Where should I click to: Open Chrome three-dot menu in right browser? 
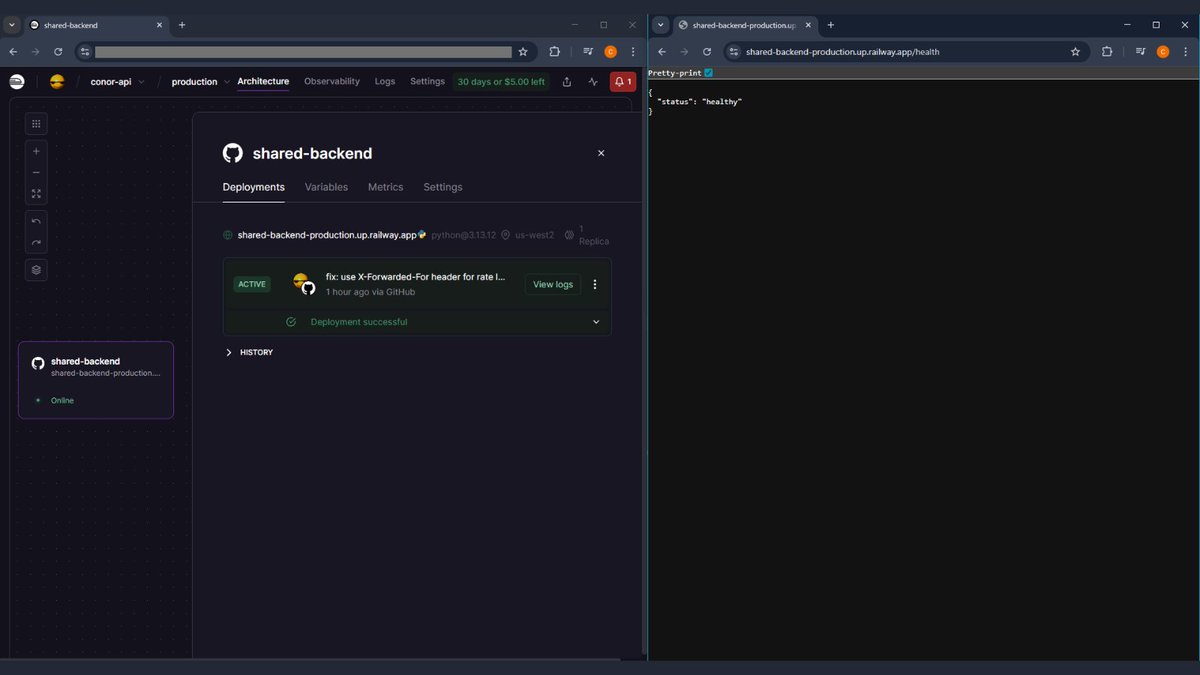(x=1185, y=51)
